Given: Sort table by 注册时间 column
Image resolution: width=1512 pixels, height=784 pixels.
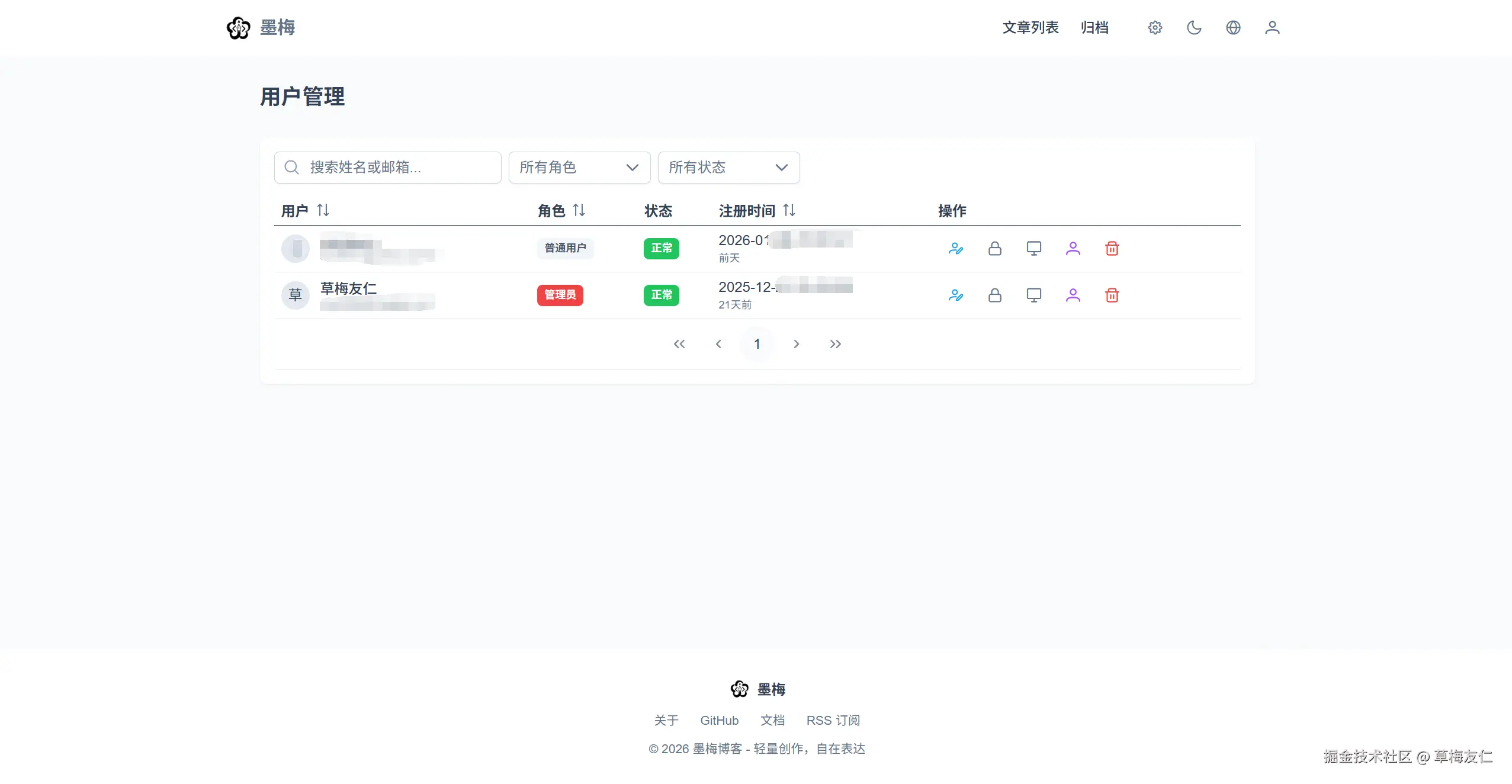Looking at the screenshot, I should [789, 210].
